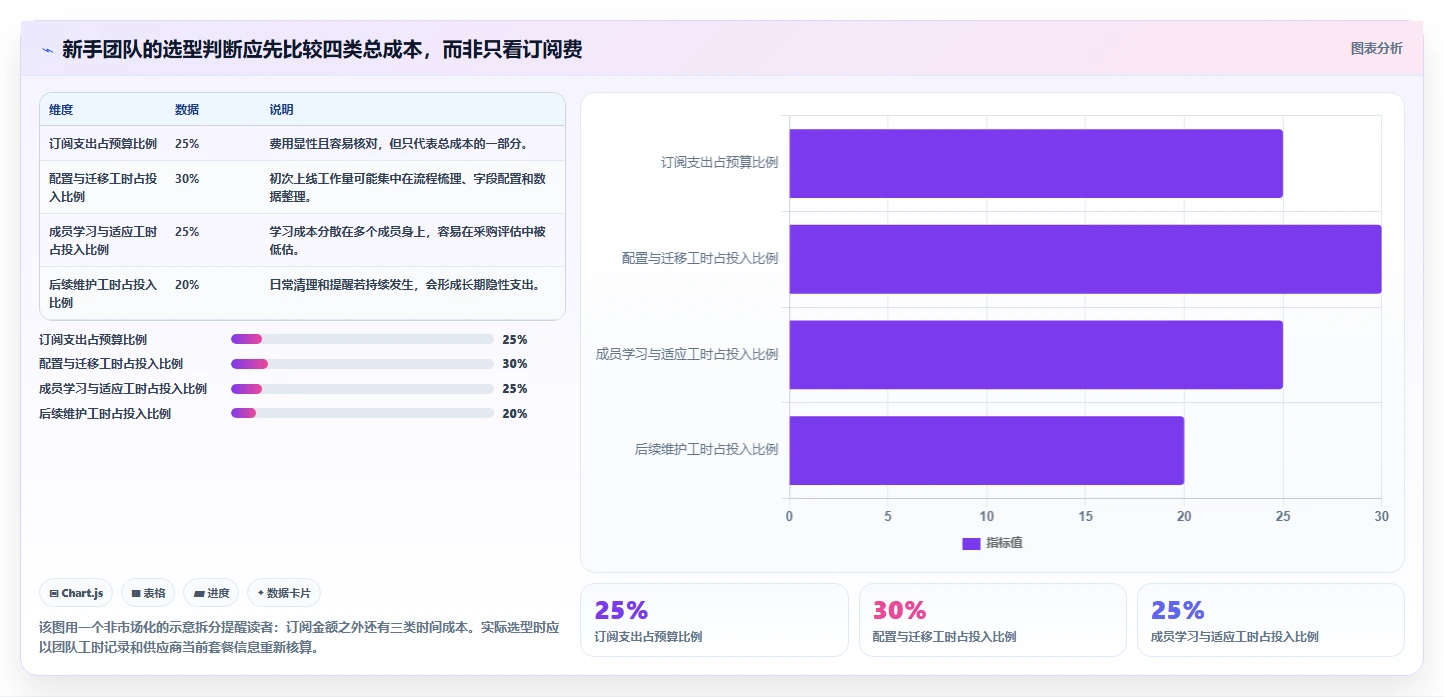Screen dimensions: 1444x697
Task: Click the 订阅支出占预算比例 progress bar
Action: click(x=362, y=339)
